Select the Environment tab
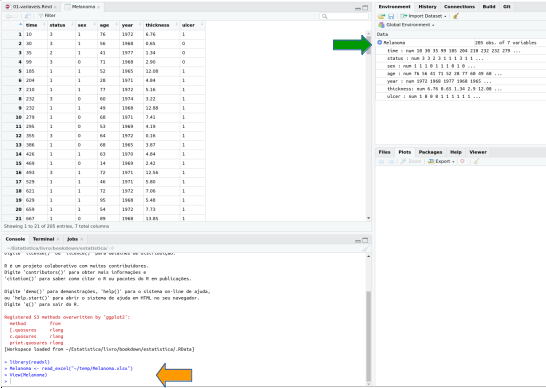Viewport: 546px width, 388px height. pos(395,7)
